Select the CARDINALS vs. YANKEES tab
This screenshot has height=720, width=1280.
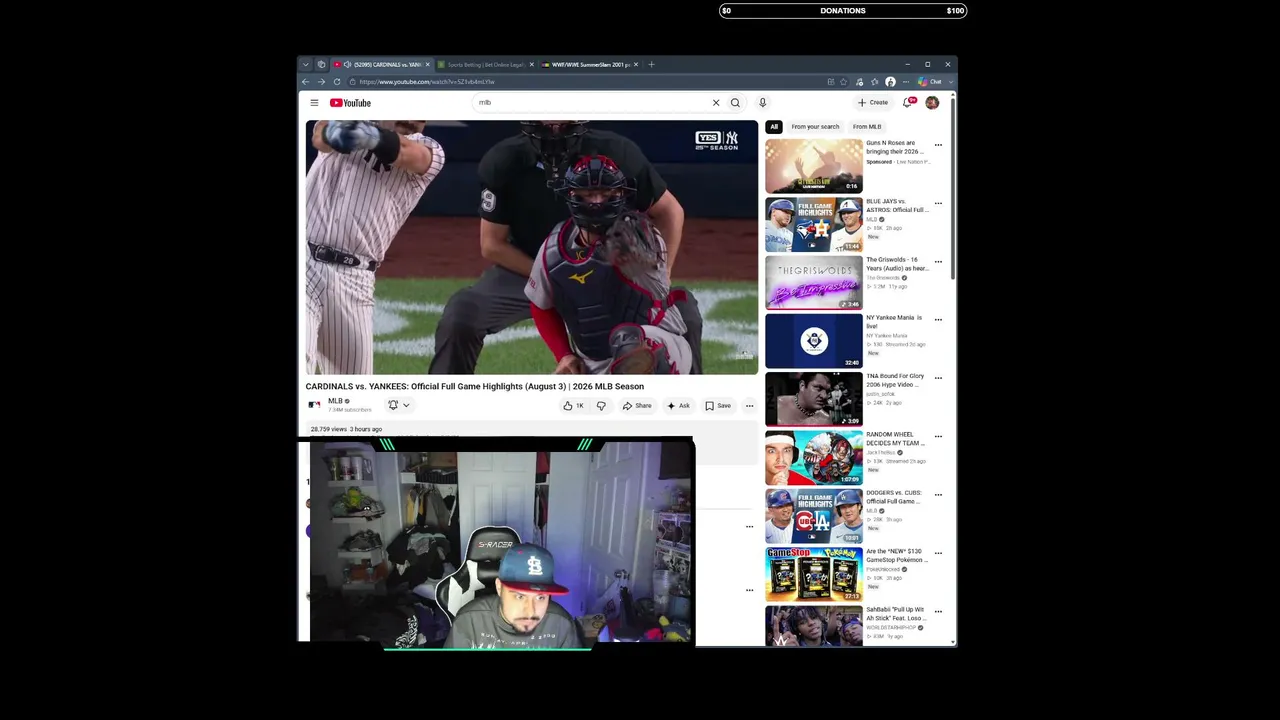tap(380, 65)
